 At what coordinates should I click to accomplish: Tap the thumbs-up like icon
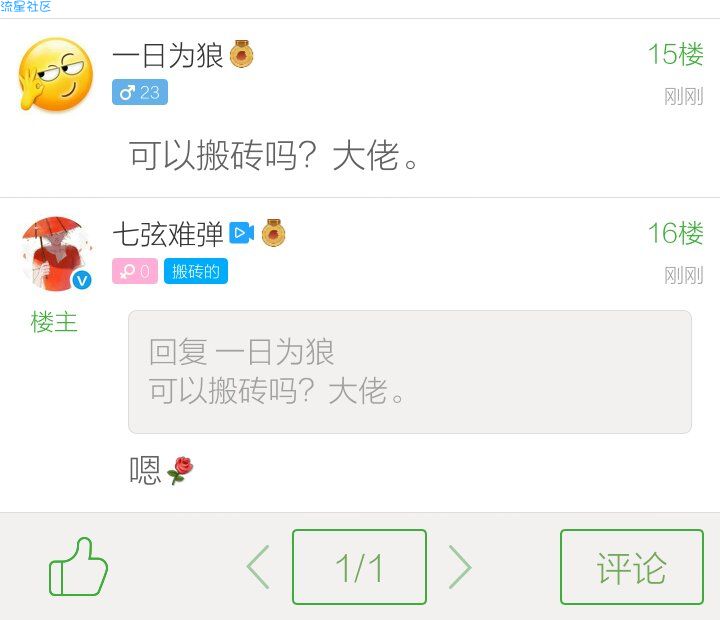point(78,567)
